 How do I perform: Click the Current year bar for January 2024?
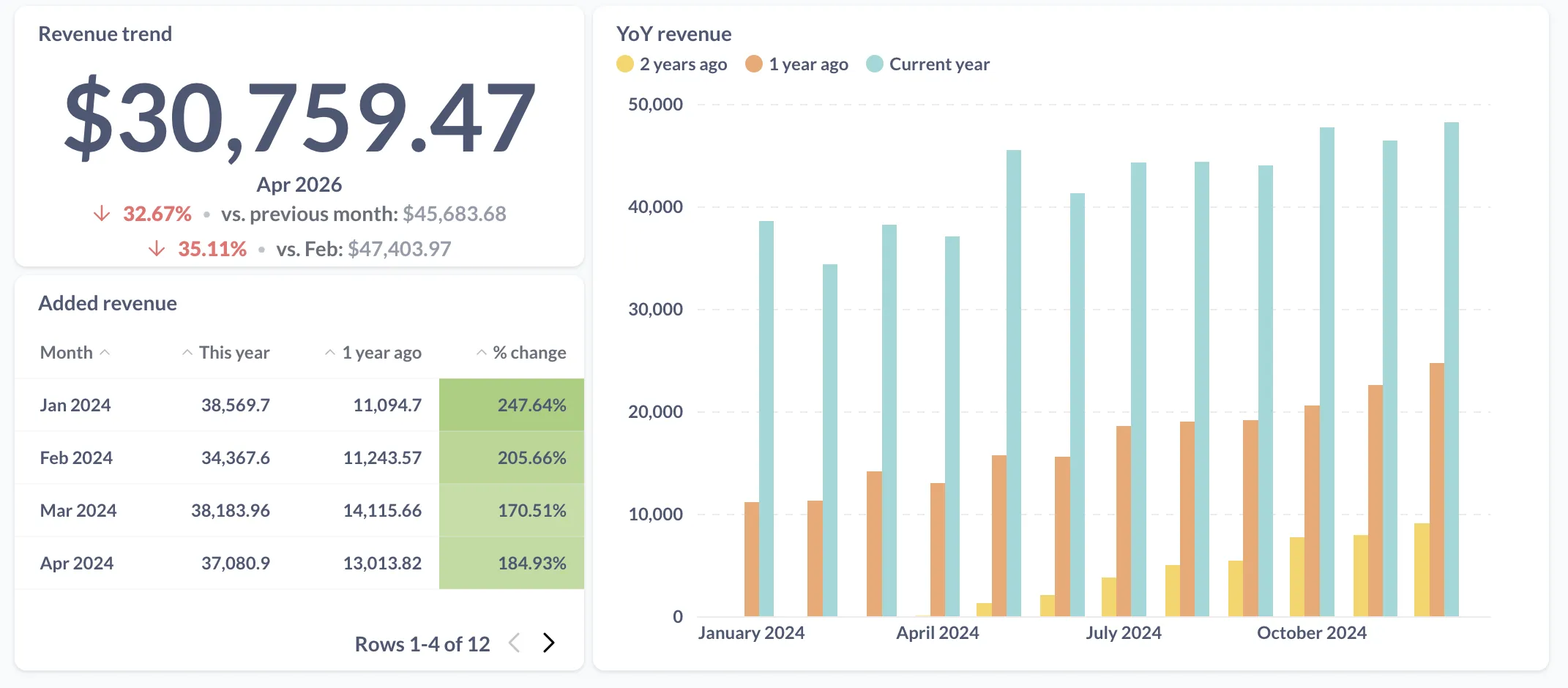click(766, 417)
